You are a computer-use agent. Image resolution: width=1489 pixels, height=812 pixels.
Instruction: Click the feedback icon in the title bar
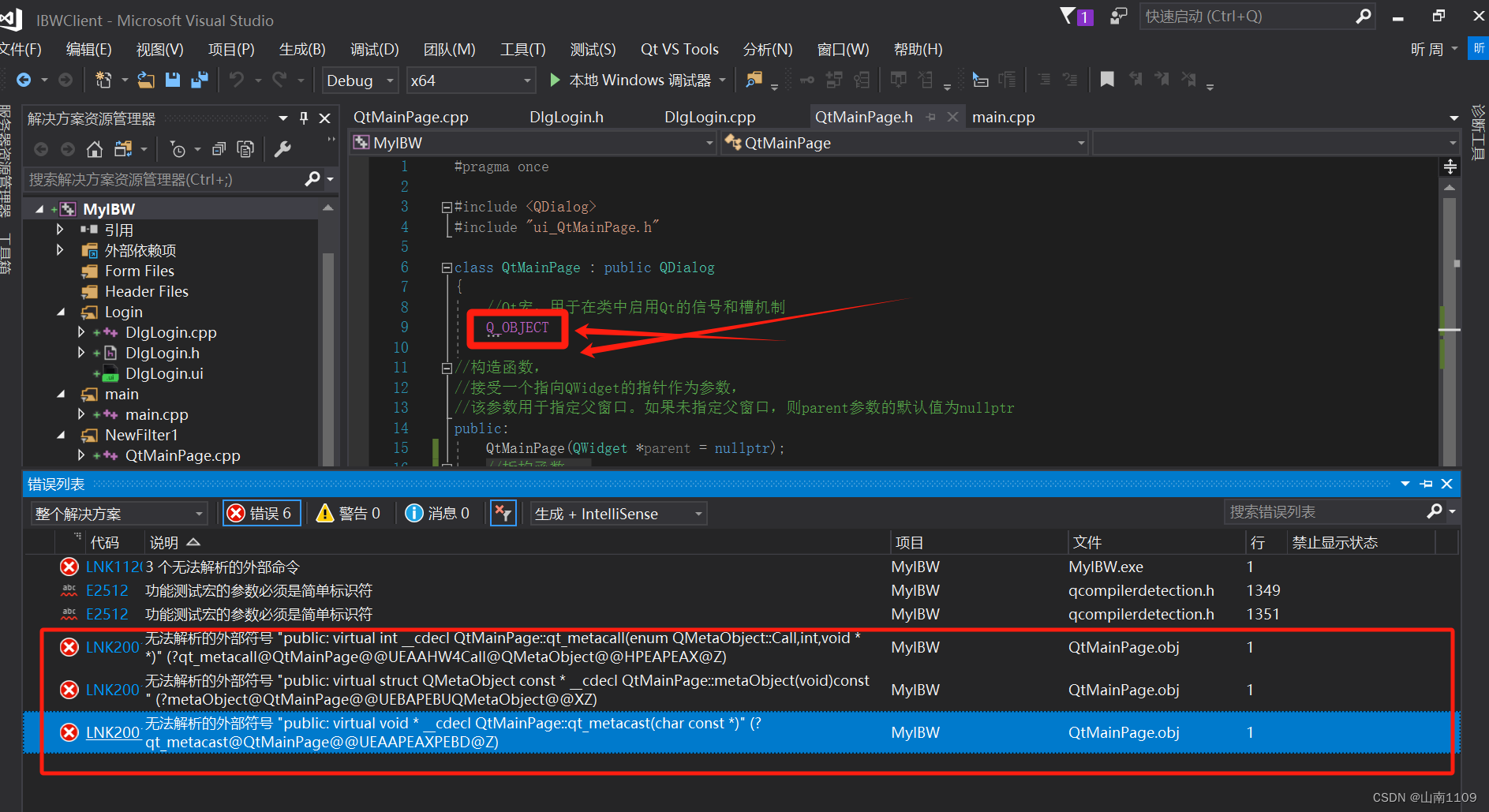click(1118, 16)
